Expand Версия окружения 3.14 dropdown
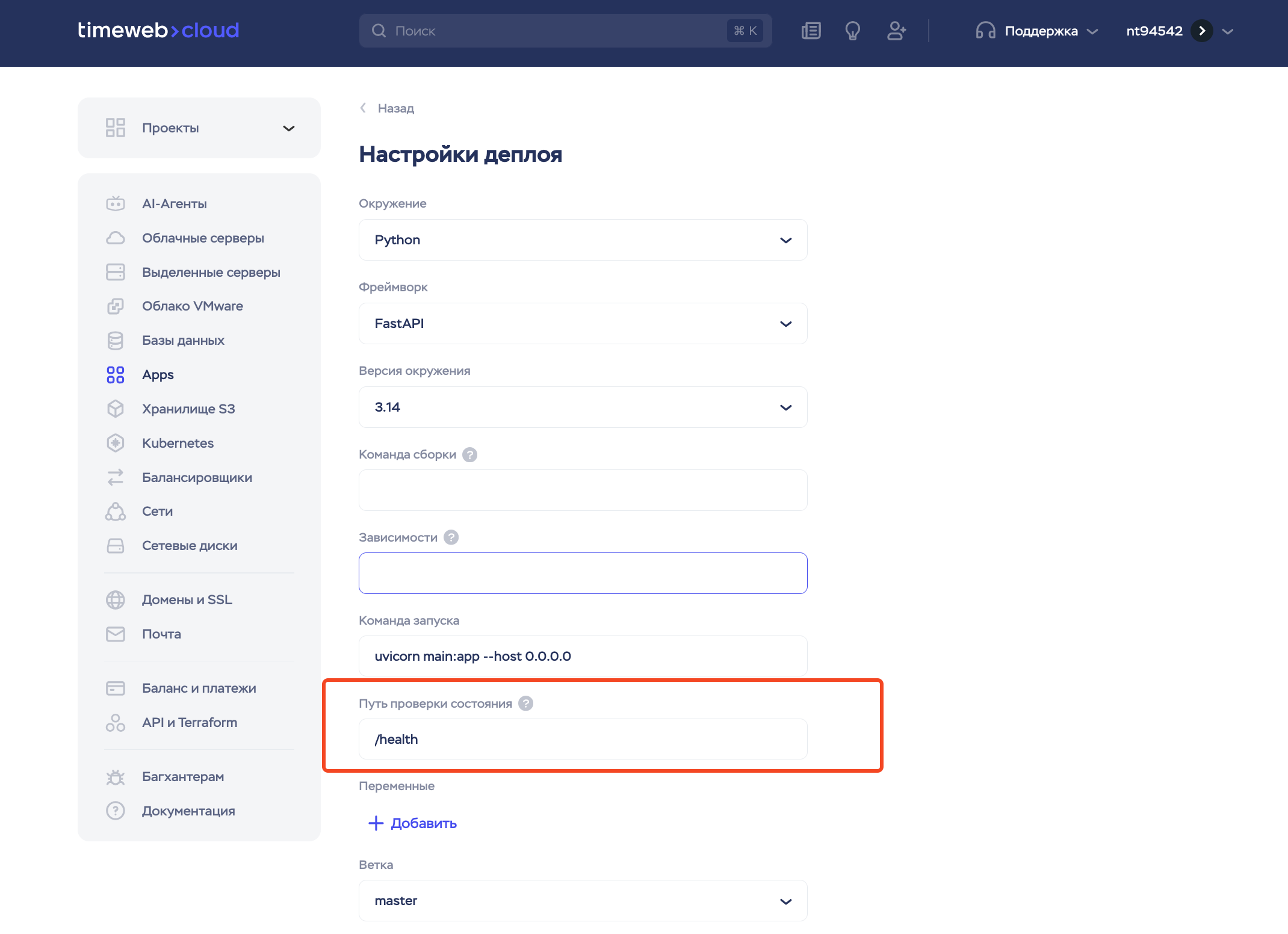Screen dimensions: 1288x934 pos(583,407)
